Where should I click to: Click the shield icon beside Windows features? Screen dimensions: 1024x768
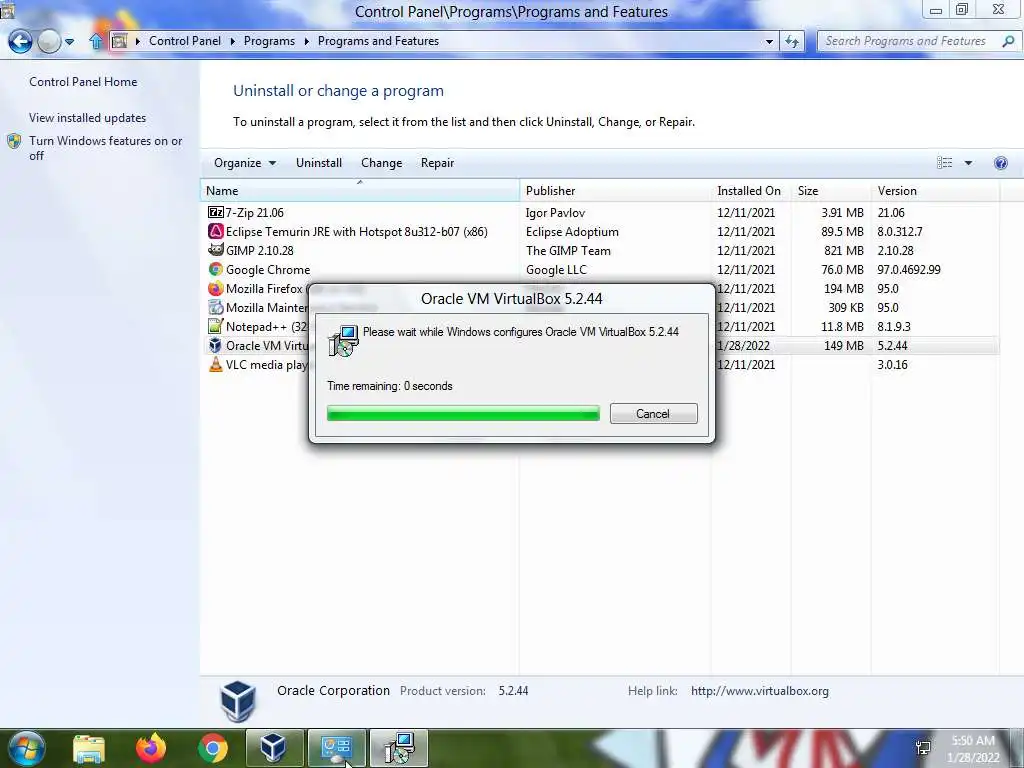[14, 141]
